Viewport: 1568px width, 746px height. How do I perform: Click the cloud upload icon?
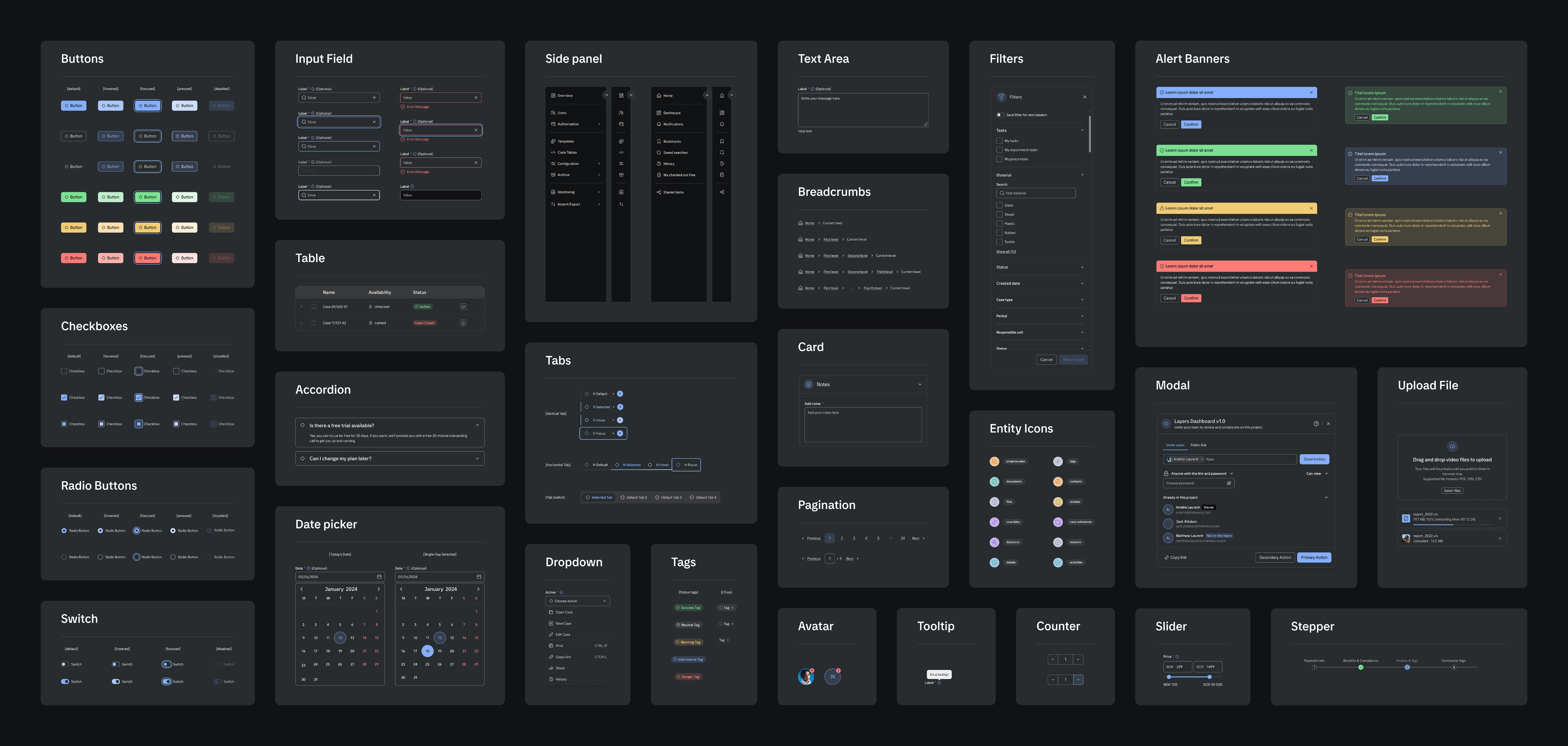coord(1452,446)
